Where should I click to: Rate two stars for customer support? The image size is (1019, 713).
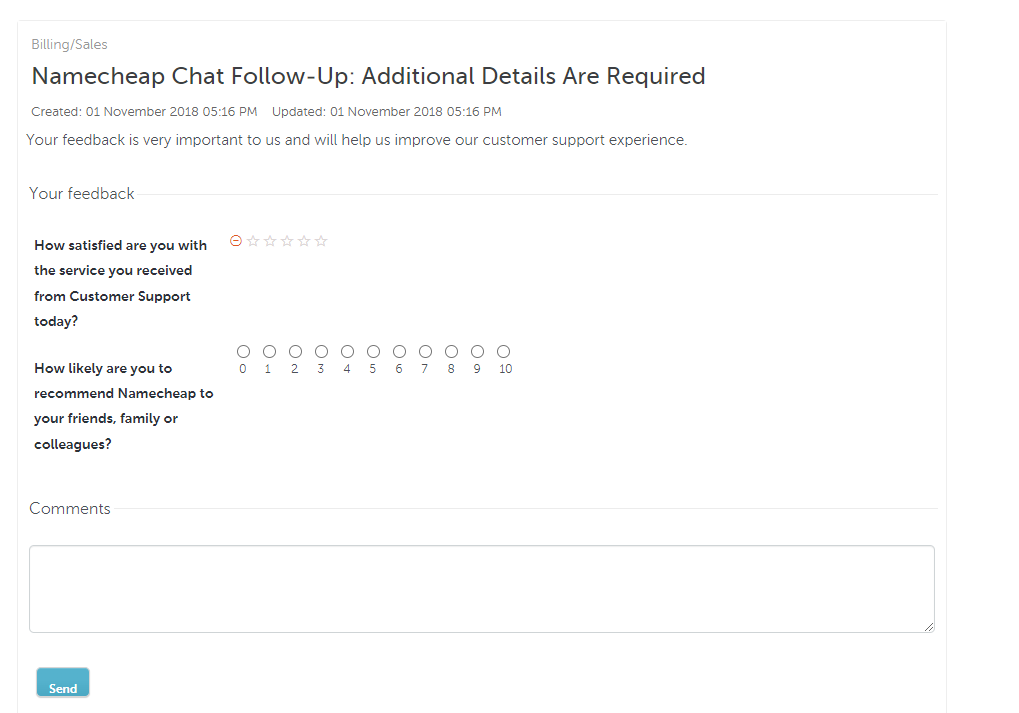[270, 241]
